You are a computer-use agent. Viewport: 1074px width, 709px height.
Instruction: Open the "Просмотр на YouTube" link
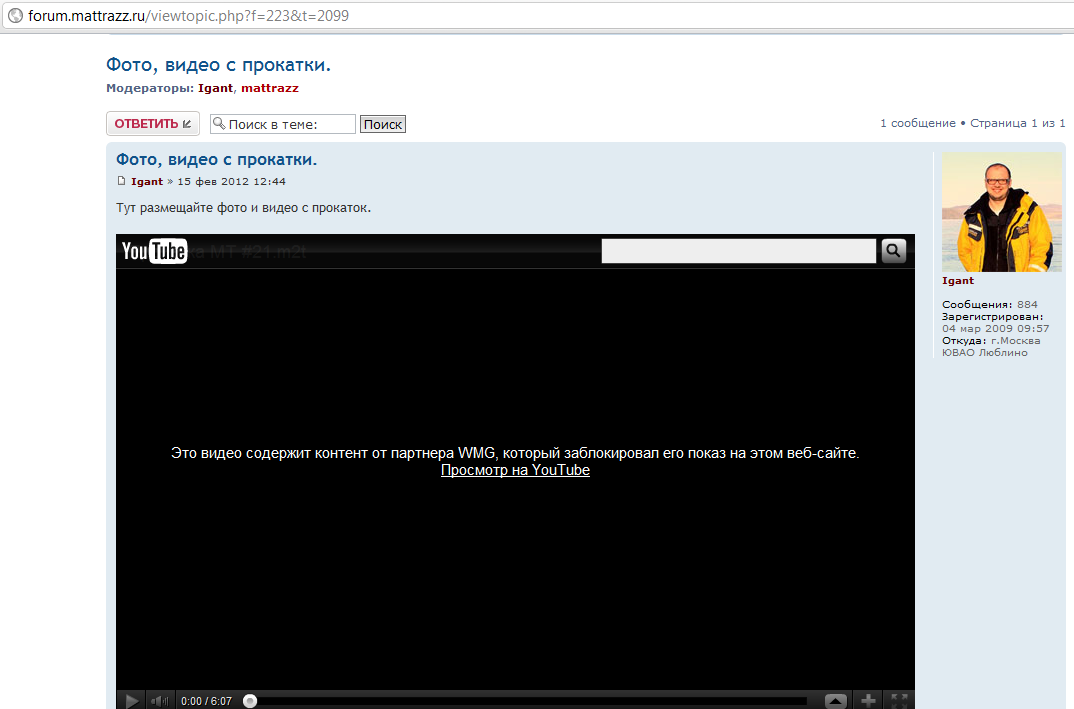point(515,470)
